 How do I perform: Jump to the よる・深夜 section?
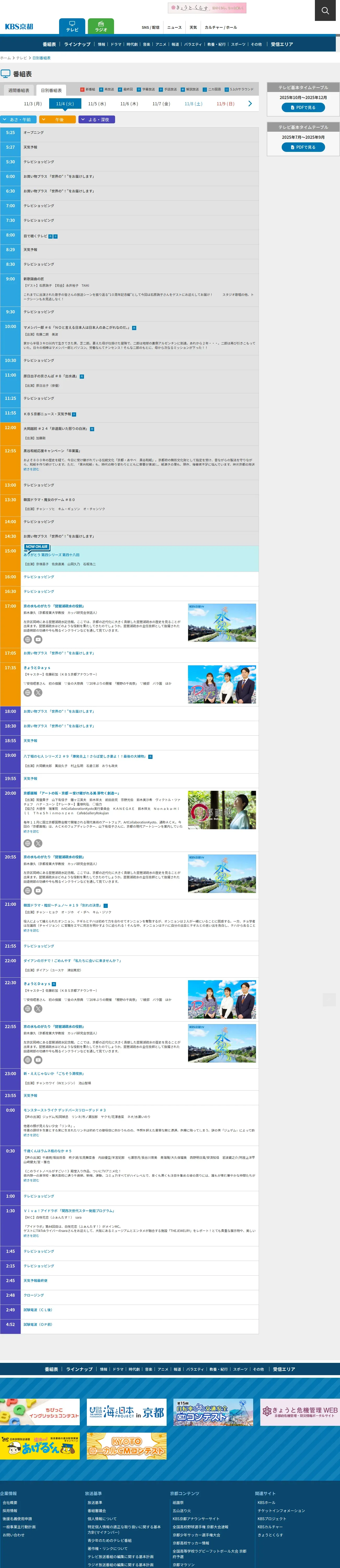(x=96, y=120)
